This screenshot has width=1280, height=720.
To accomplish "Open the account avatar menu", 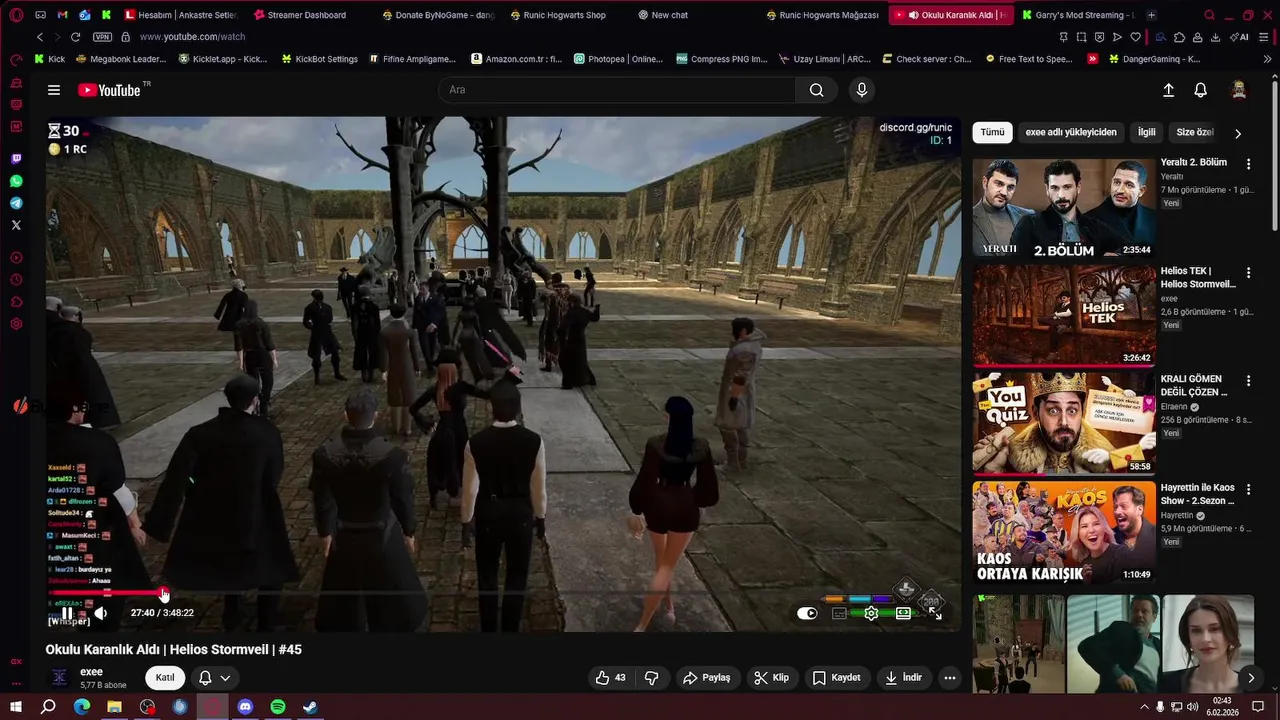I will (1239, 90).
